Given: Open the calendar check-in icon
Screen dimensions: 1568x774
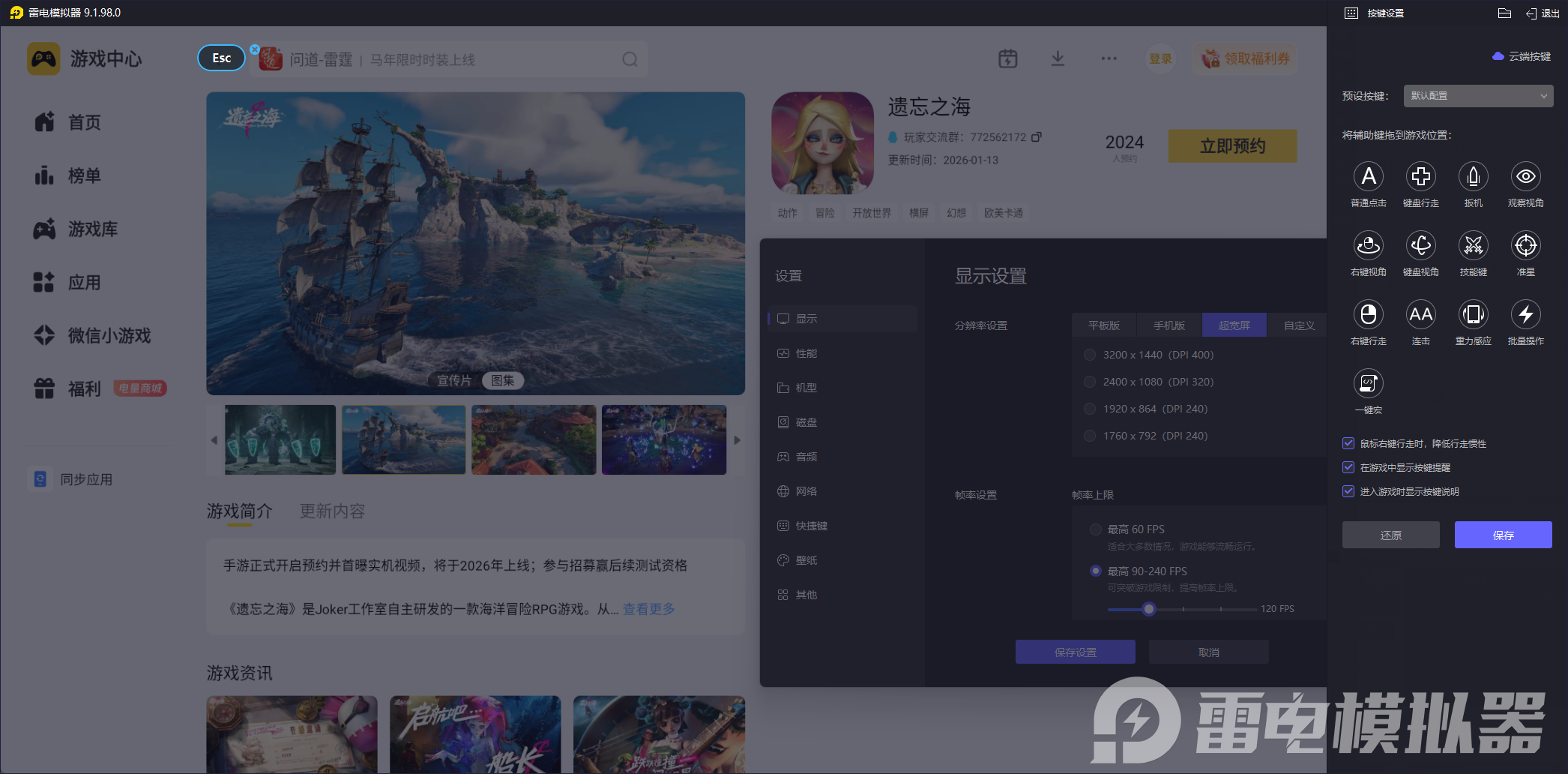Looking at the screenshot, I should 1008,58.
